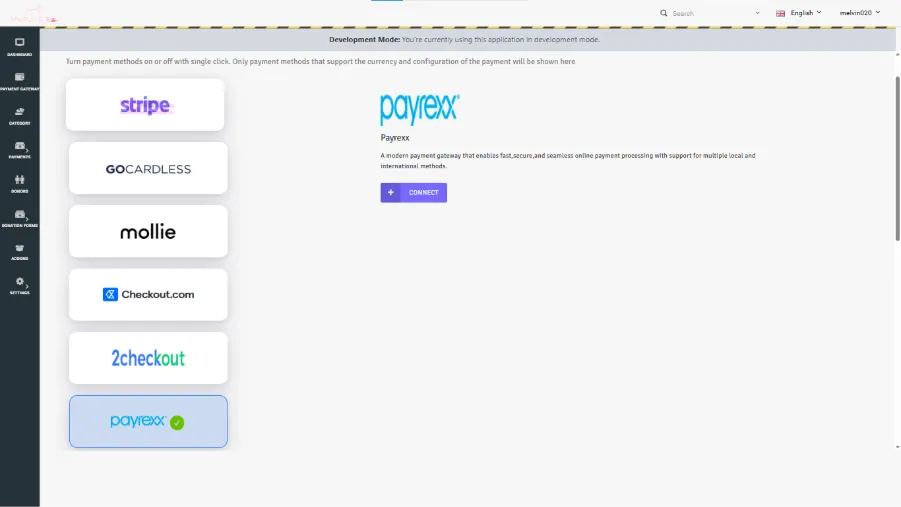Select the Mollie payment method card
This screenshot has height=507, width=901.
(x=148, y=231)
